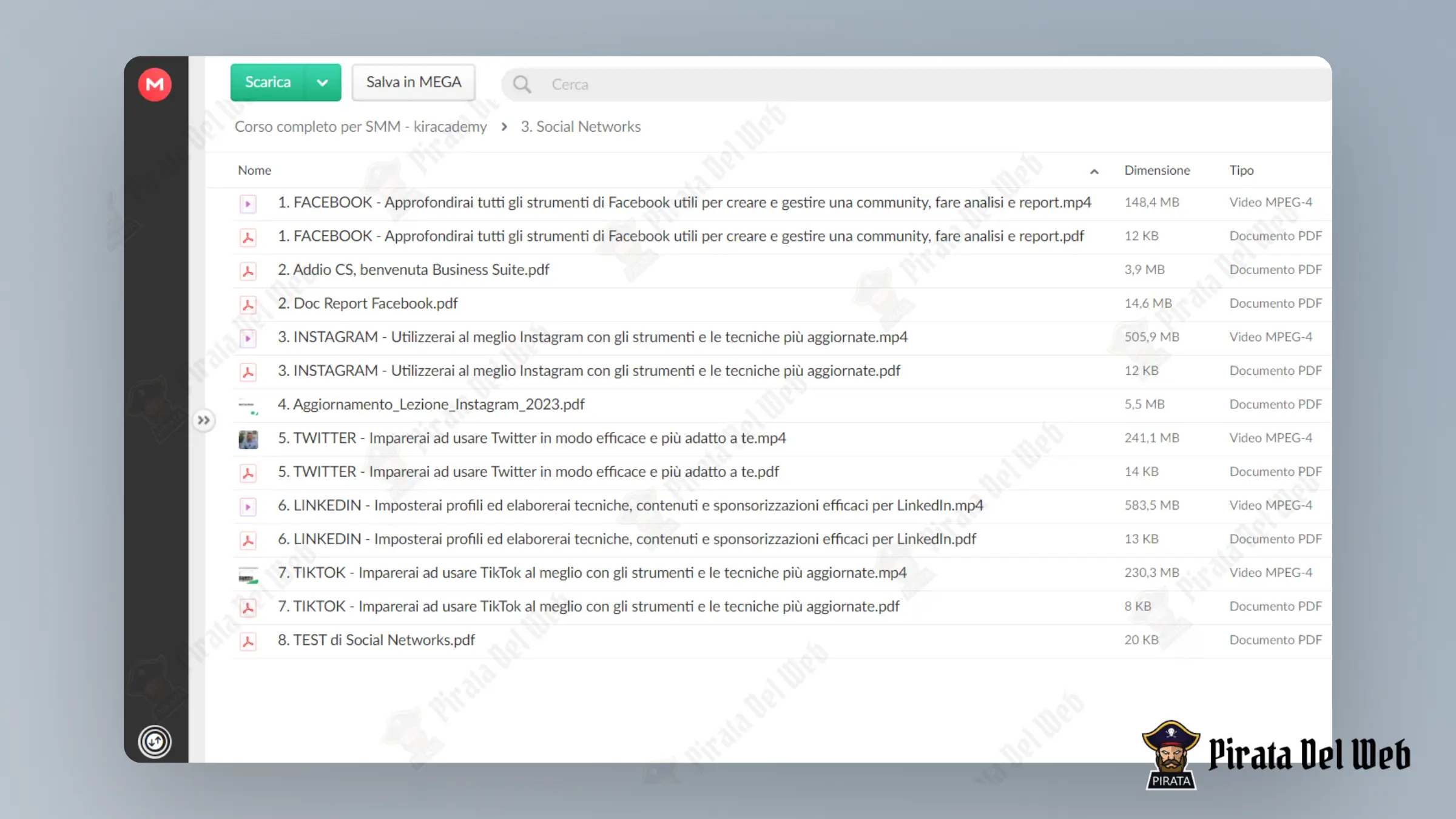Click the red MEGA logo icon
The height and width of the screenshot is (819, 1456).
155,84
